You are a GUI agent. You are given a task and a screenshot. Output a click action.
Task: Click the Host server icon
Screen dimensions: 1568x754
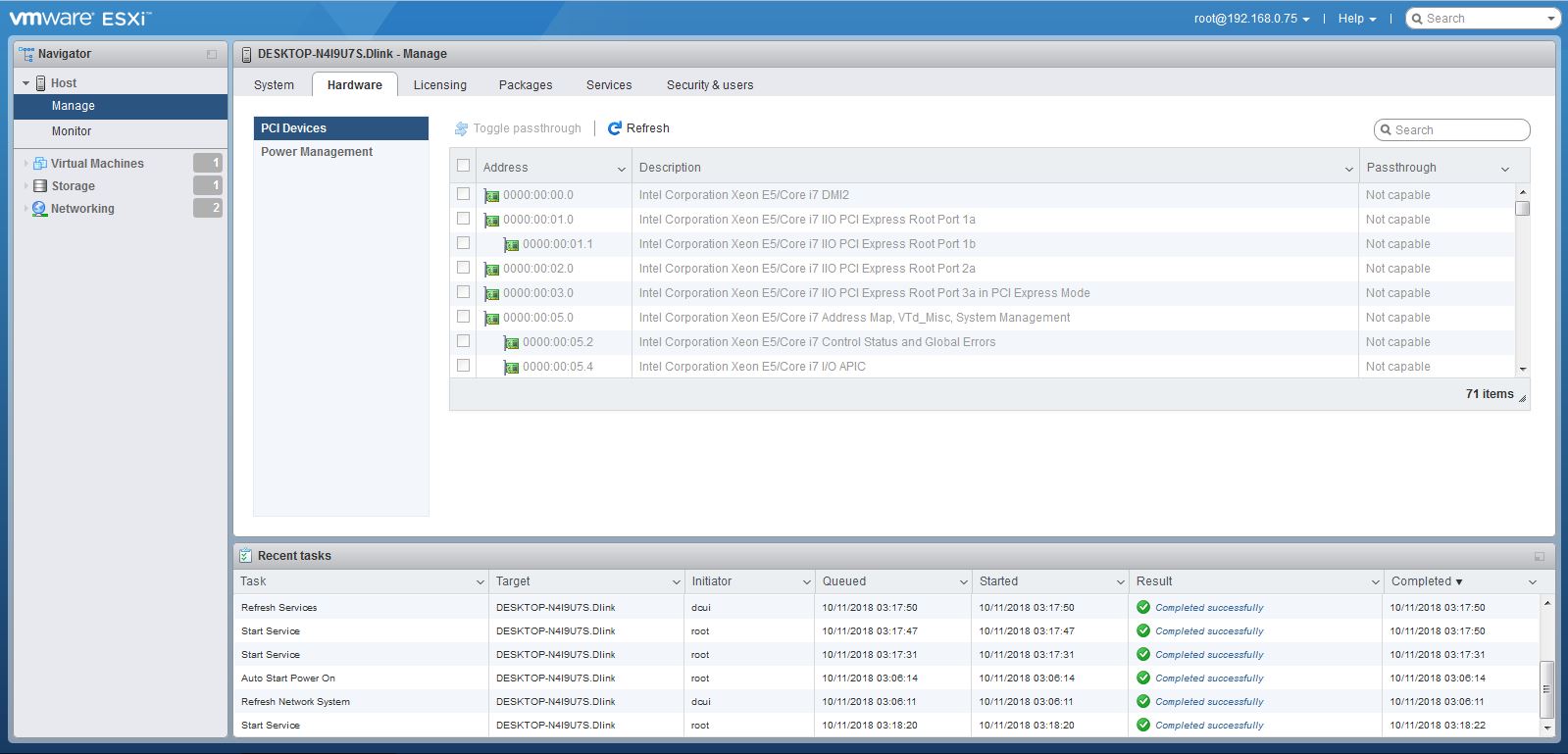coord(41,83)
